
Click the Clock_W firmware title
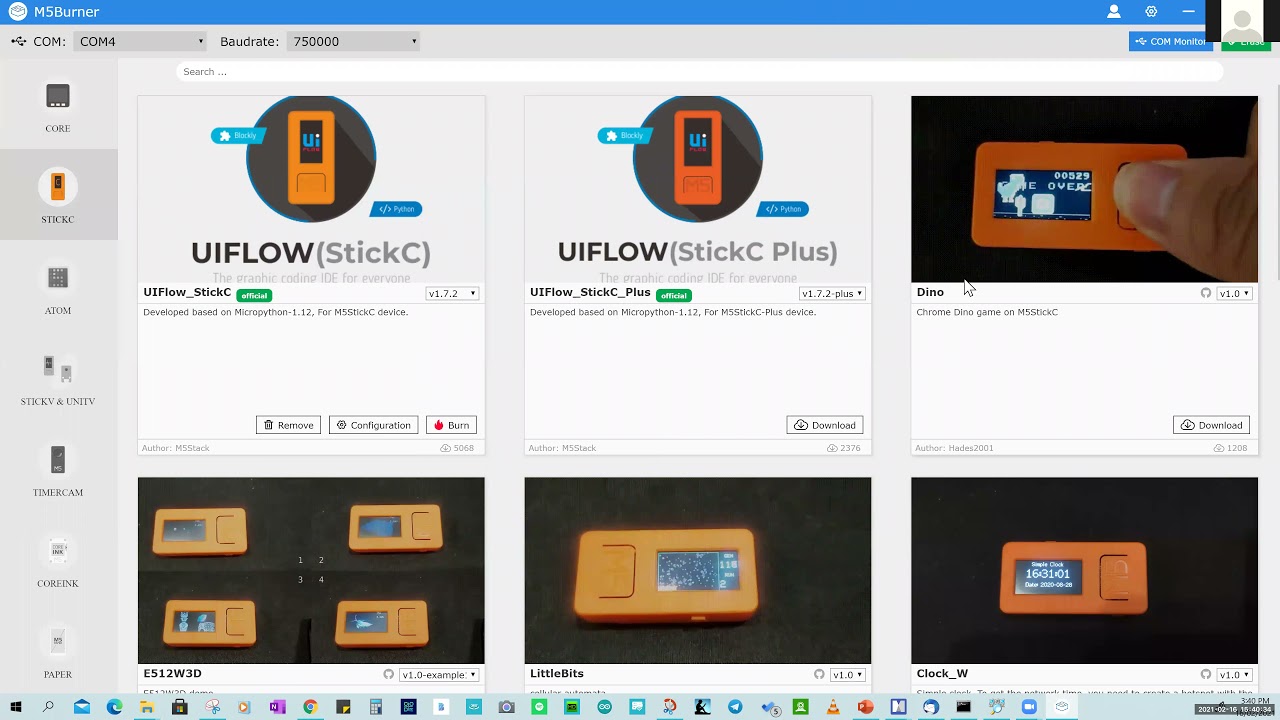(942, 674)
